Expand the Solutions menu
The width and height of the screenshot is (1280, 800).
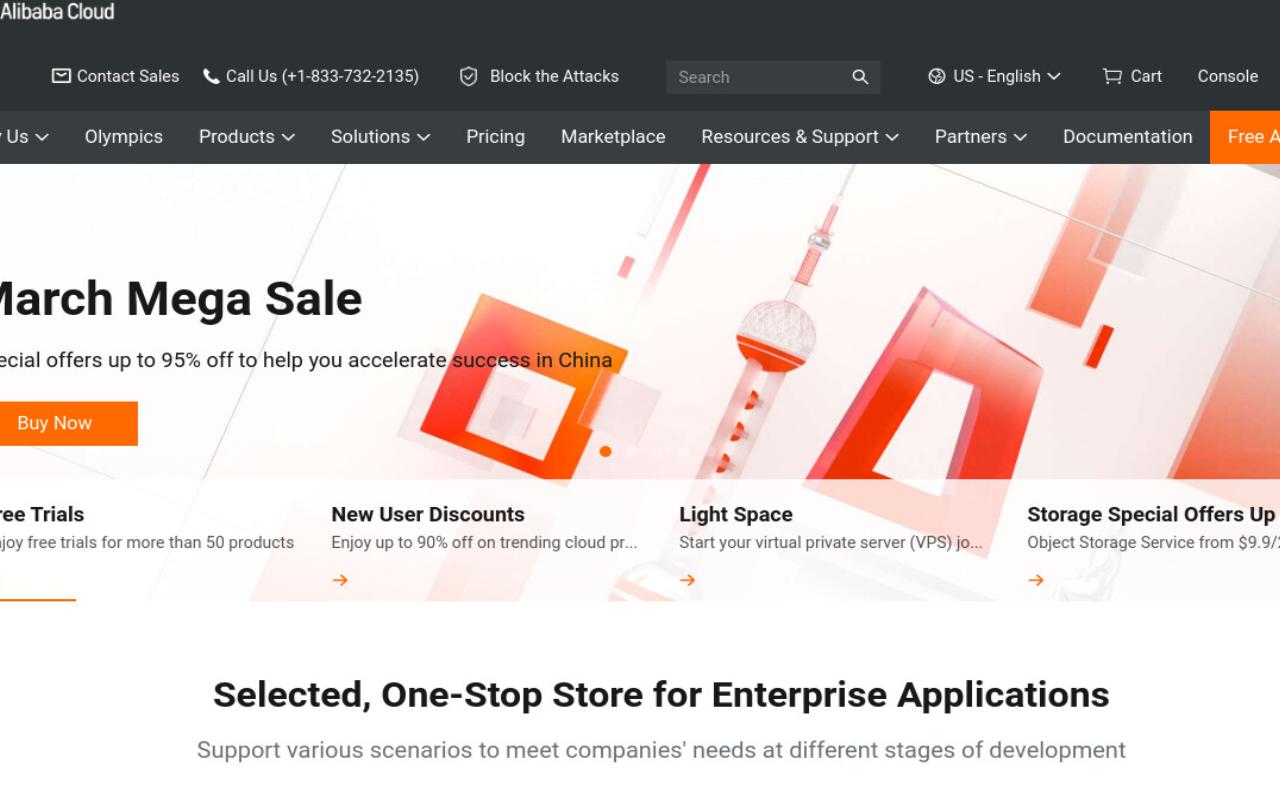point(380,137)
